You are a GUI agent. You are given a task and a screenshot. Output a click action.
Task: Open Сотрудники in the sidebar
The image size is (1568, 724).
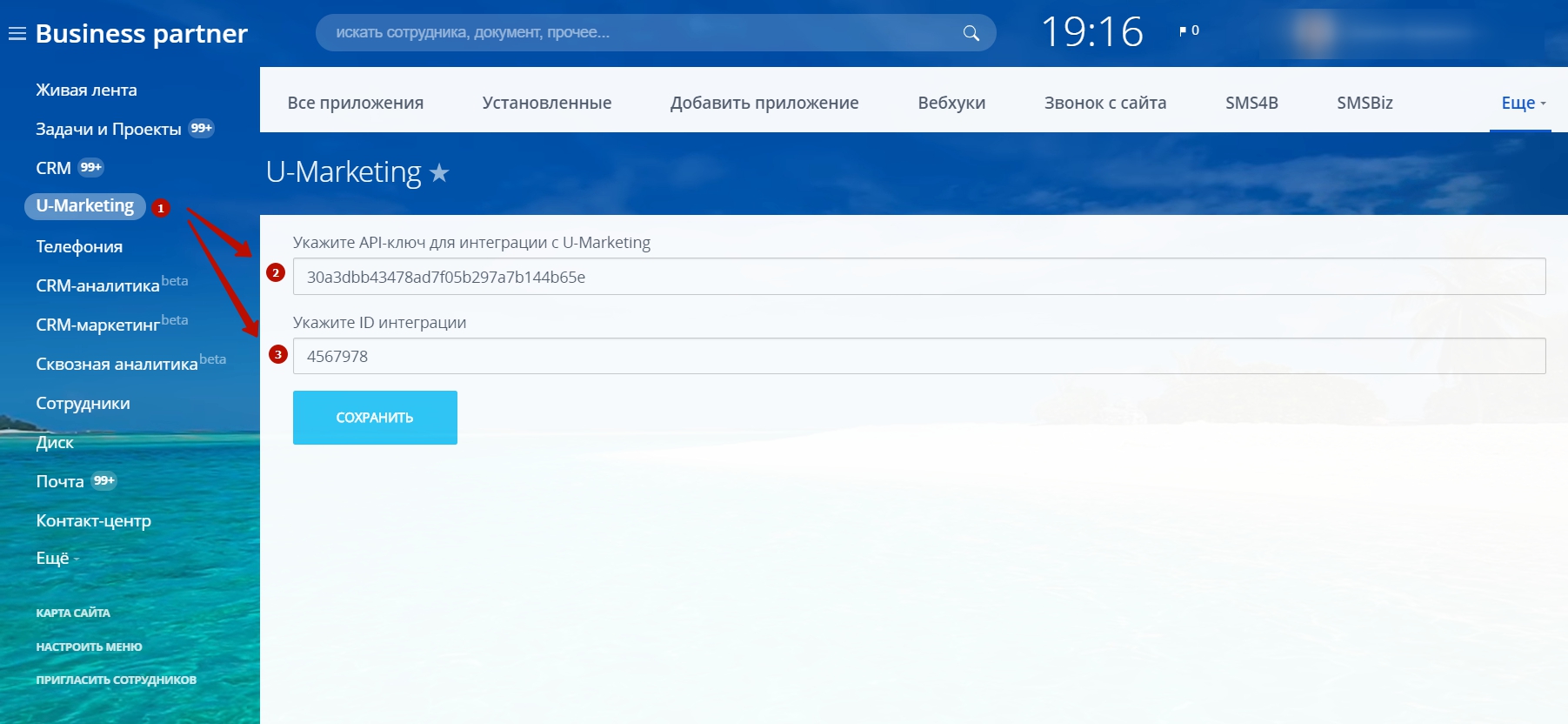tap(83, 403)
